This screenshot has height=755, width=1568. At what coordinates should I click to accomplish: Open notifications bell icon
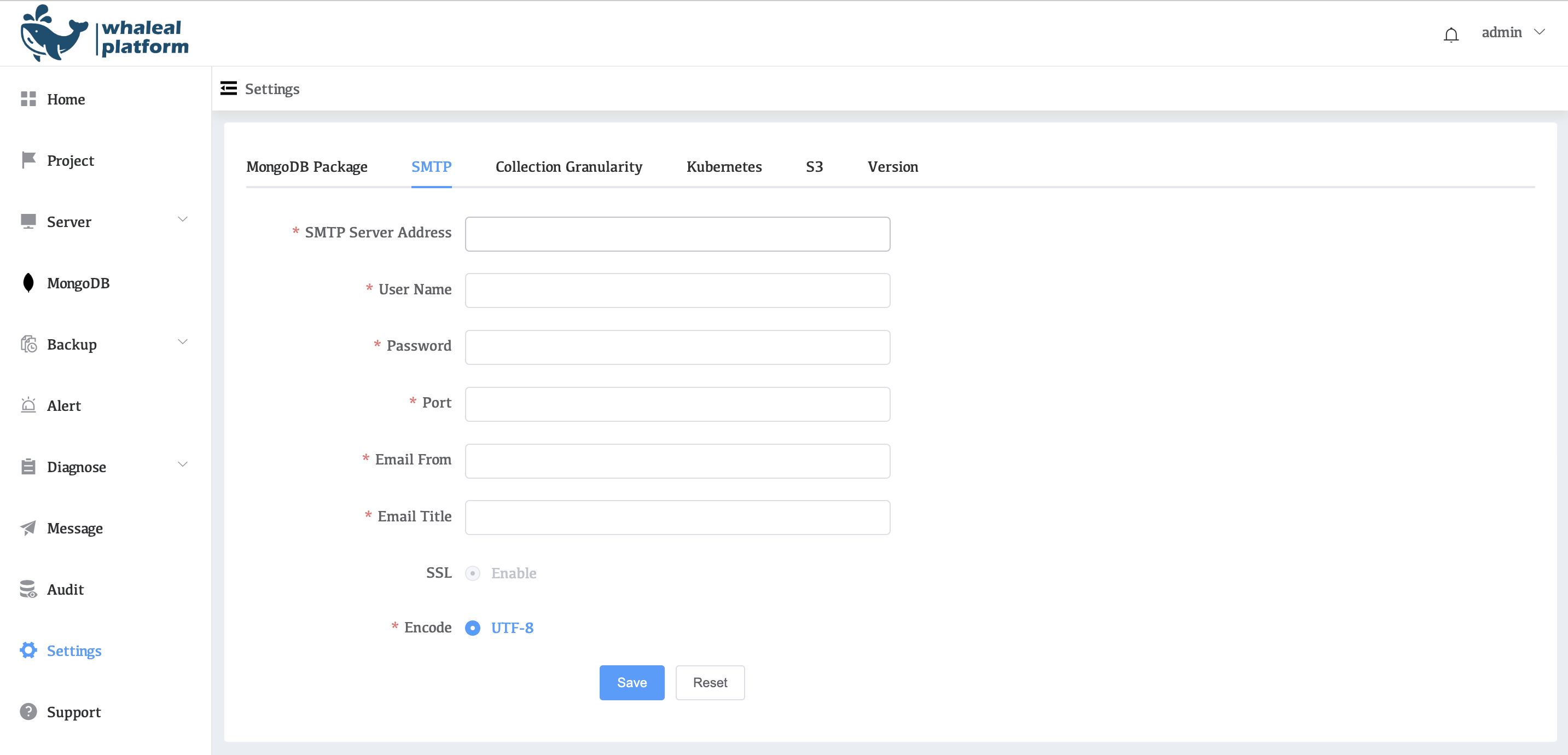click(x=1451, y=34)
